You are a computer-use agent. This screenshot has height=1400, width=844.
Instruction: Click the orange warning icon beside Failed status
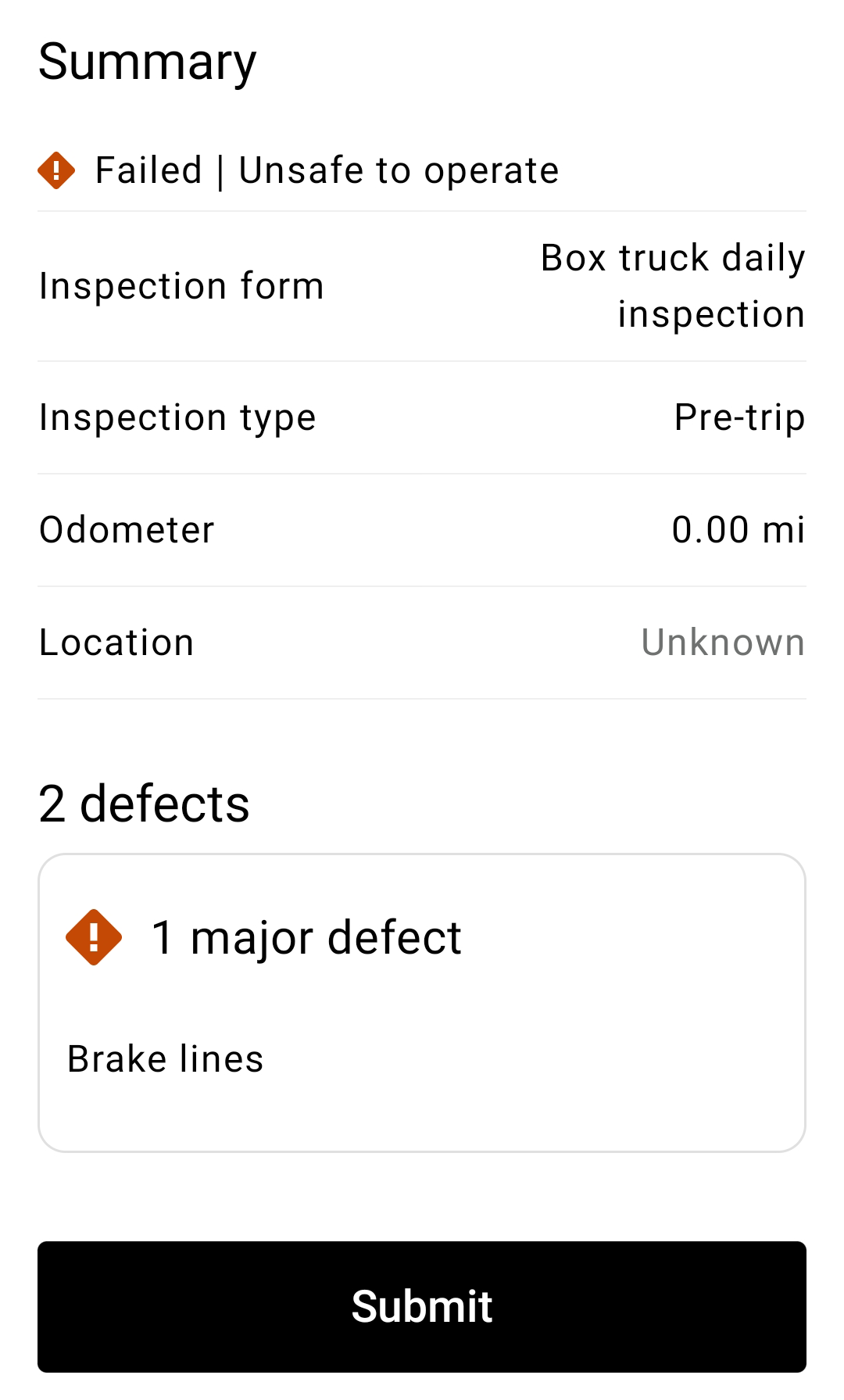coord(56,170)
